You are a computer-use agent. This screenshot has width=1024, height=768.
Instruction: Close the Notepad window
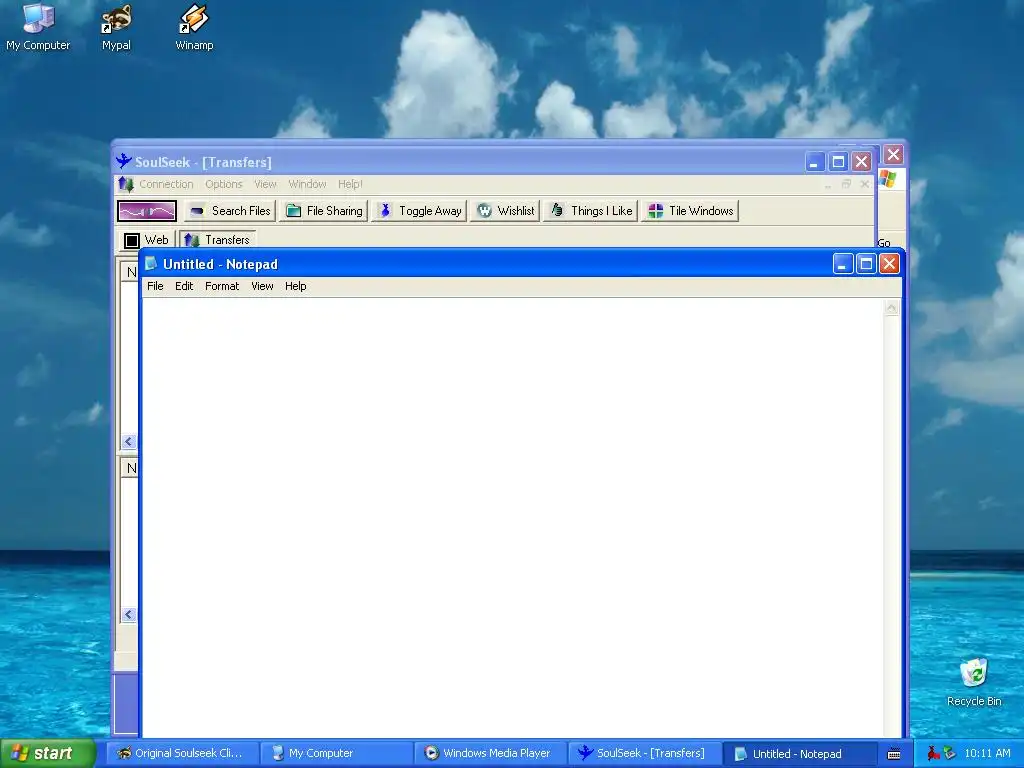point(889,264)
